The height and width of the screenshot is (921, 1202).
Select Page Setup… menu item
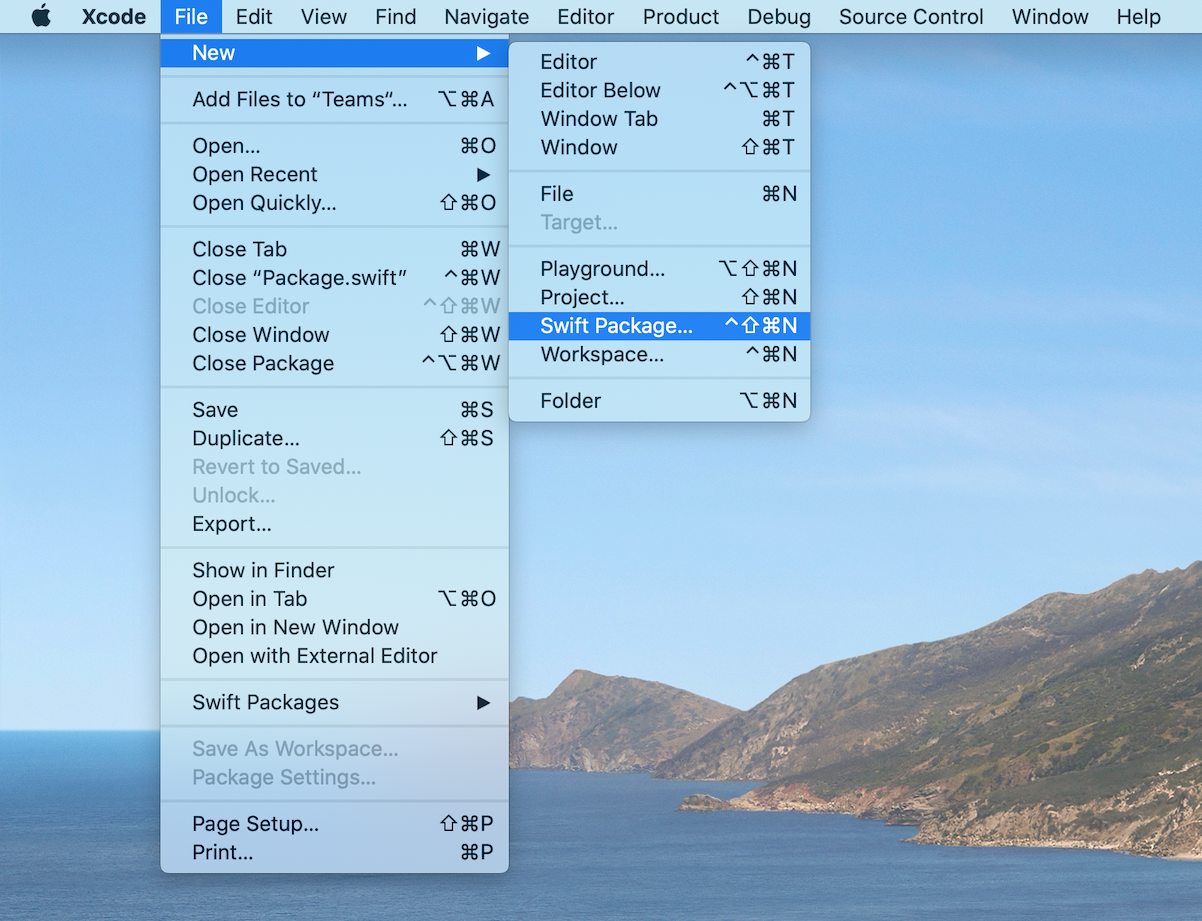pos(255,824)
